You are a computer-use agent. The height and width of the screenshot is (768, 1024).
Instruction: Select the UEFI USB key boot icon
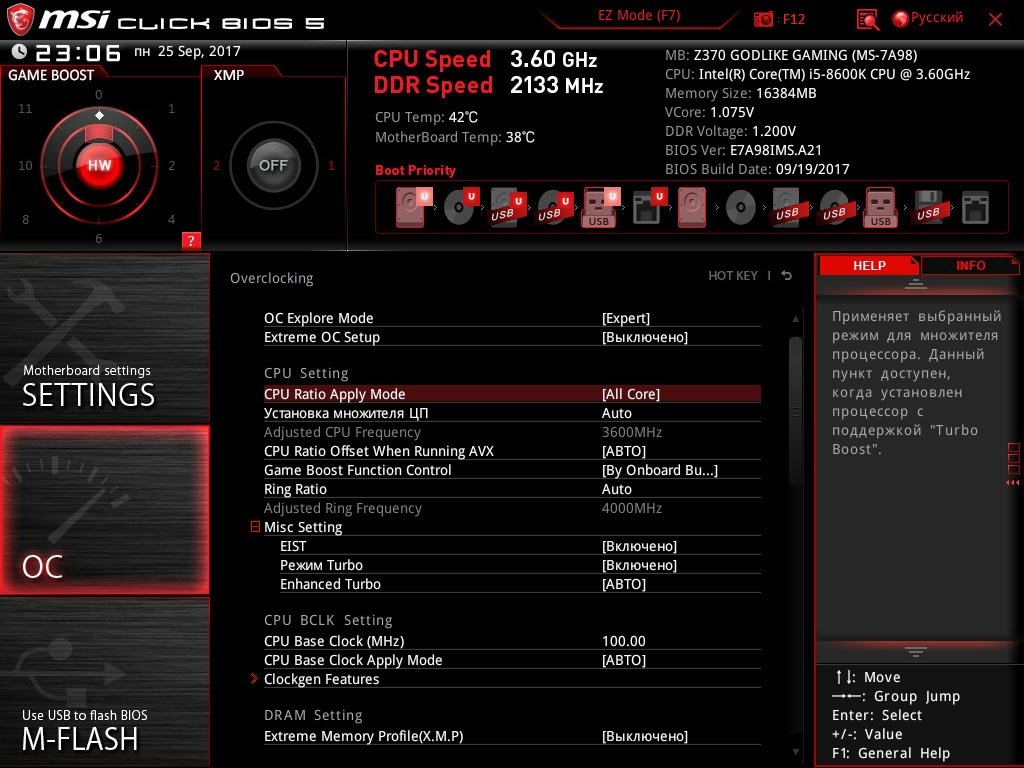pos(600,207)
